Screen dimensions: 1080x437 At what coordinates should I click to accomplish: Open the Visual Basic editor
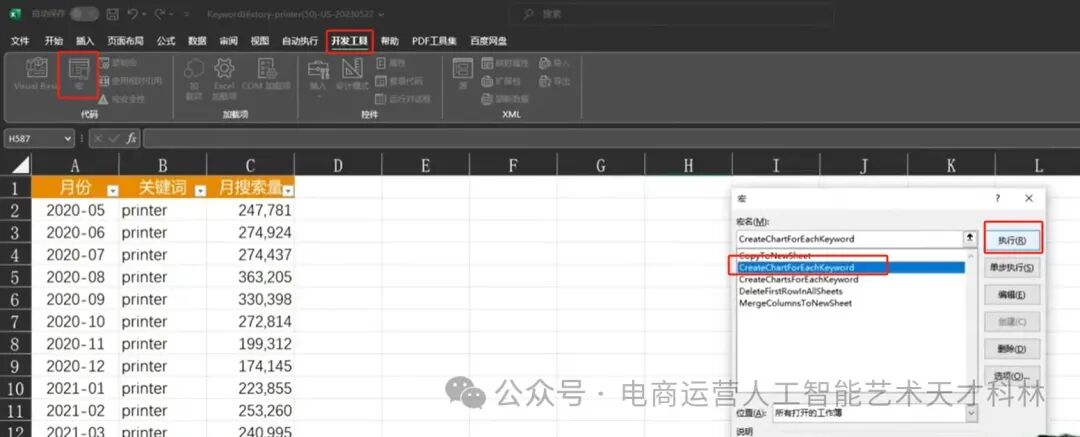(x=36, y=74)
